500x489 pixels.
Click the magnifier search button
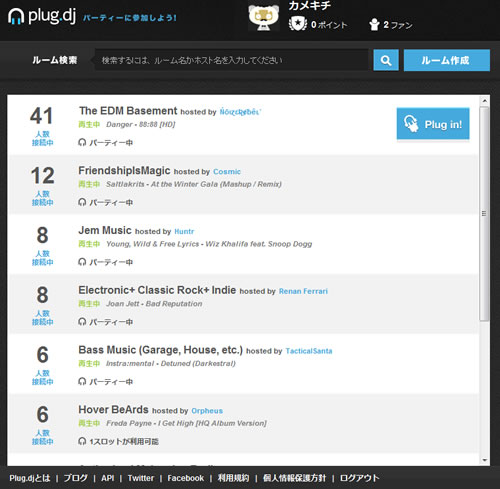pyautogui.click(x=386, y=60)
